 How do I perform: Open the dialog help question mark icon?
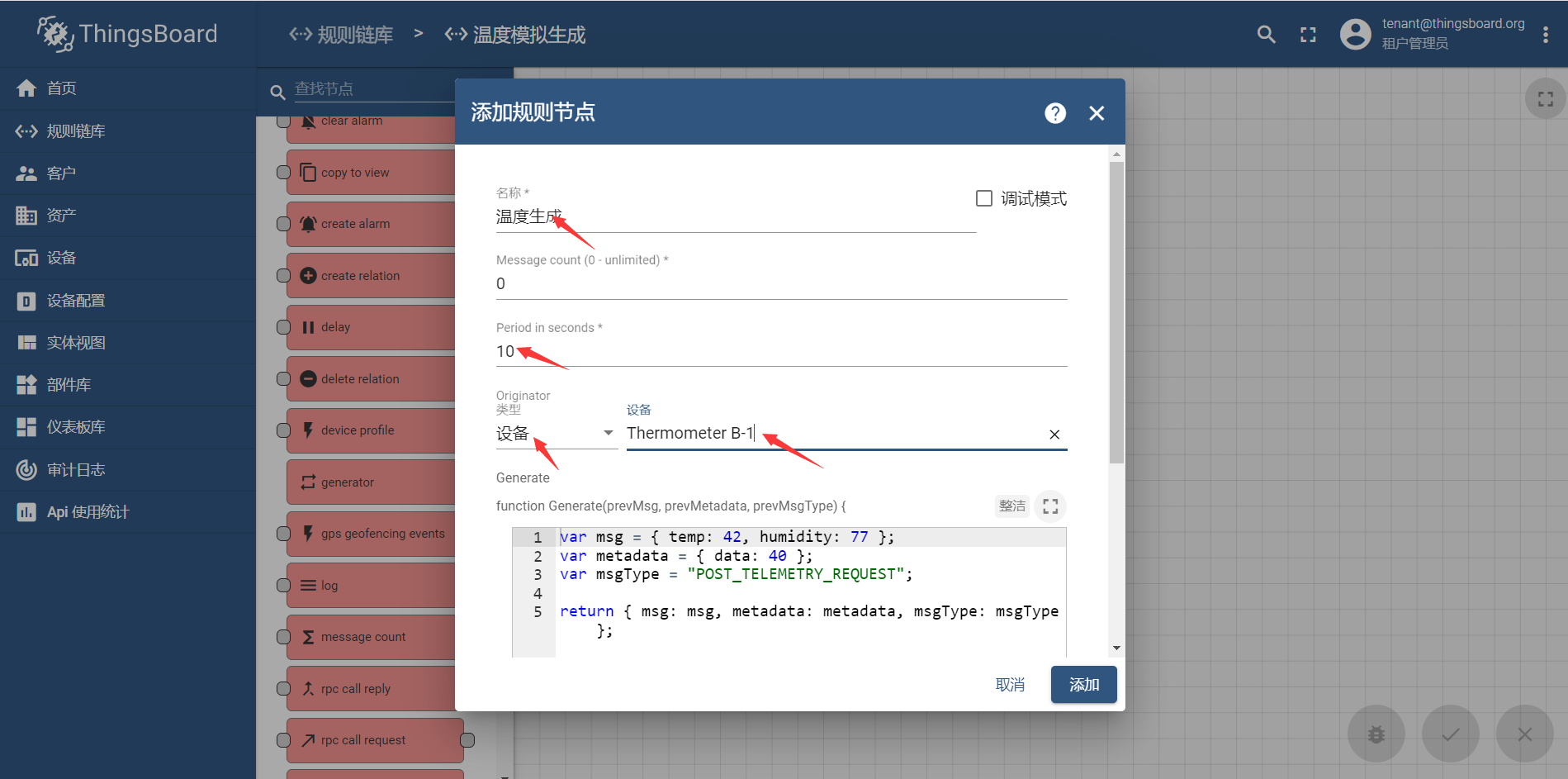click(1054, 112)
